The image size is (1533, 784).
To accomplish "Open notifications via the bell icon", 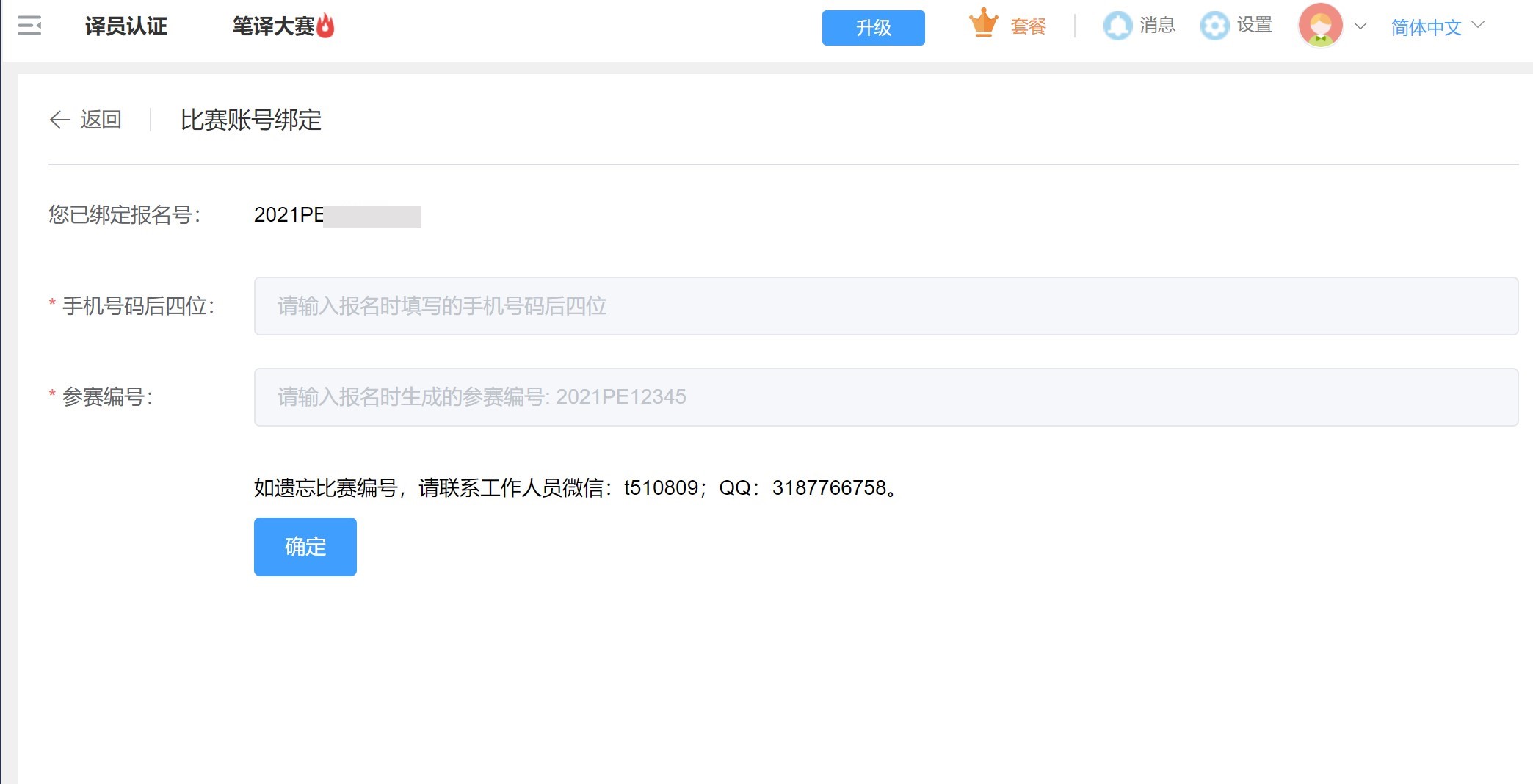I will pos(1117,26).
